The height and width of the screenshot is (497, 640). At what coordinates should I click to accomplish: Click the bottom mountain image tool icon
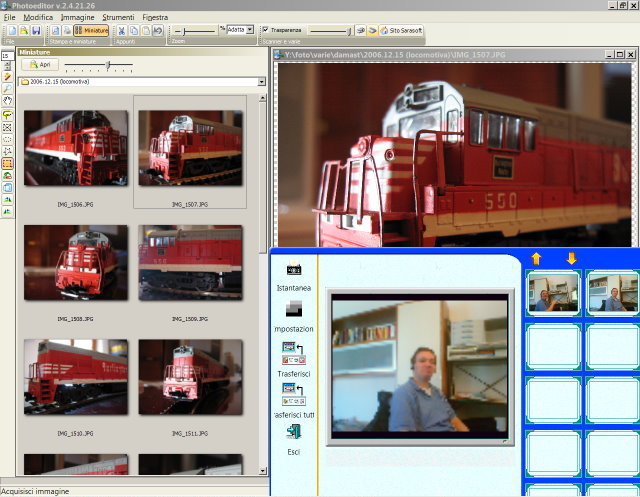7,211
